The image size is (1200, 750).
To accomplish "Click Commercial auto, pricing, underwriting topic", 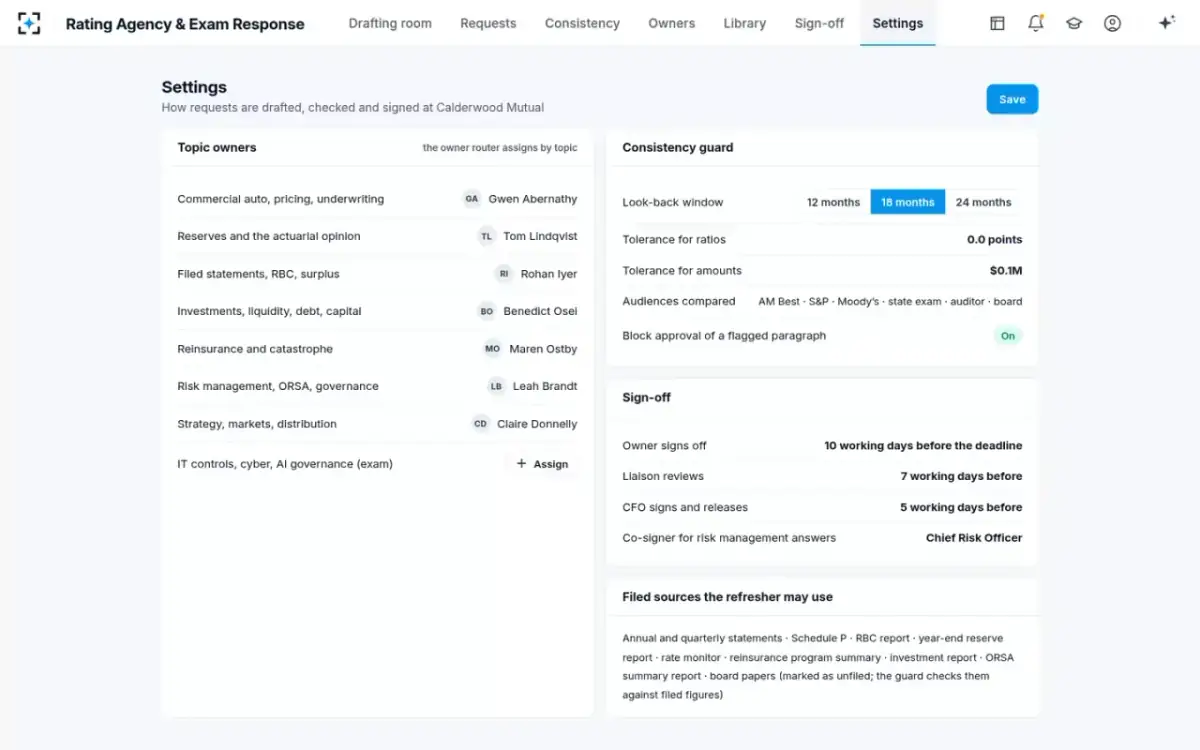I will (x=280, y=199).
